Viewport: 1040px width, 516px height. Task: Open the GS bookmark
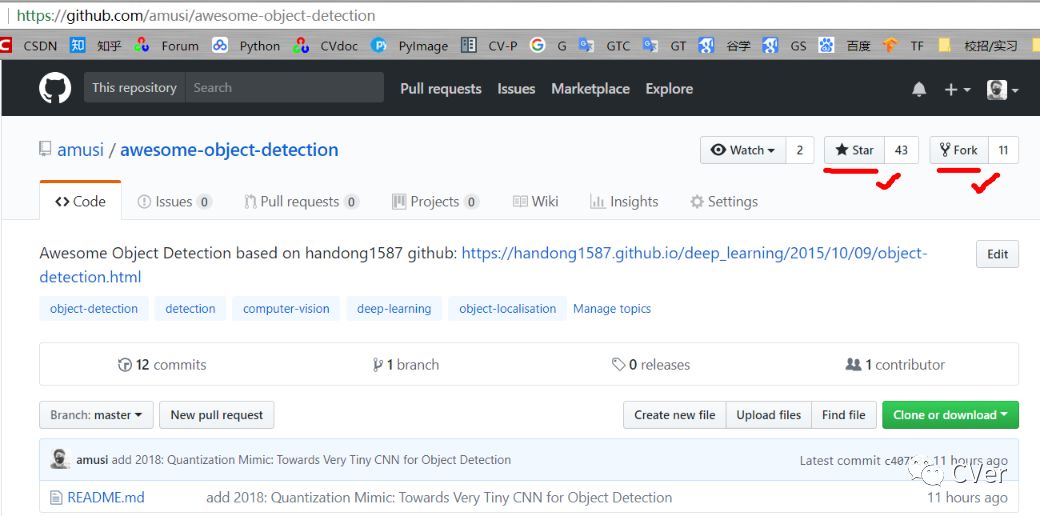pyautogui.click(x=784, y=46)
